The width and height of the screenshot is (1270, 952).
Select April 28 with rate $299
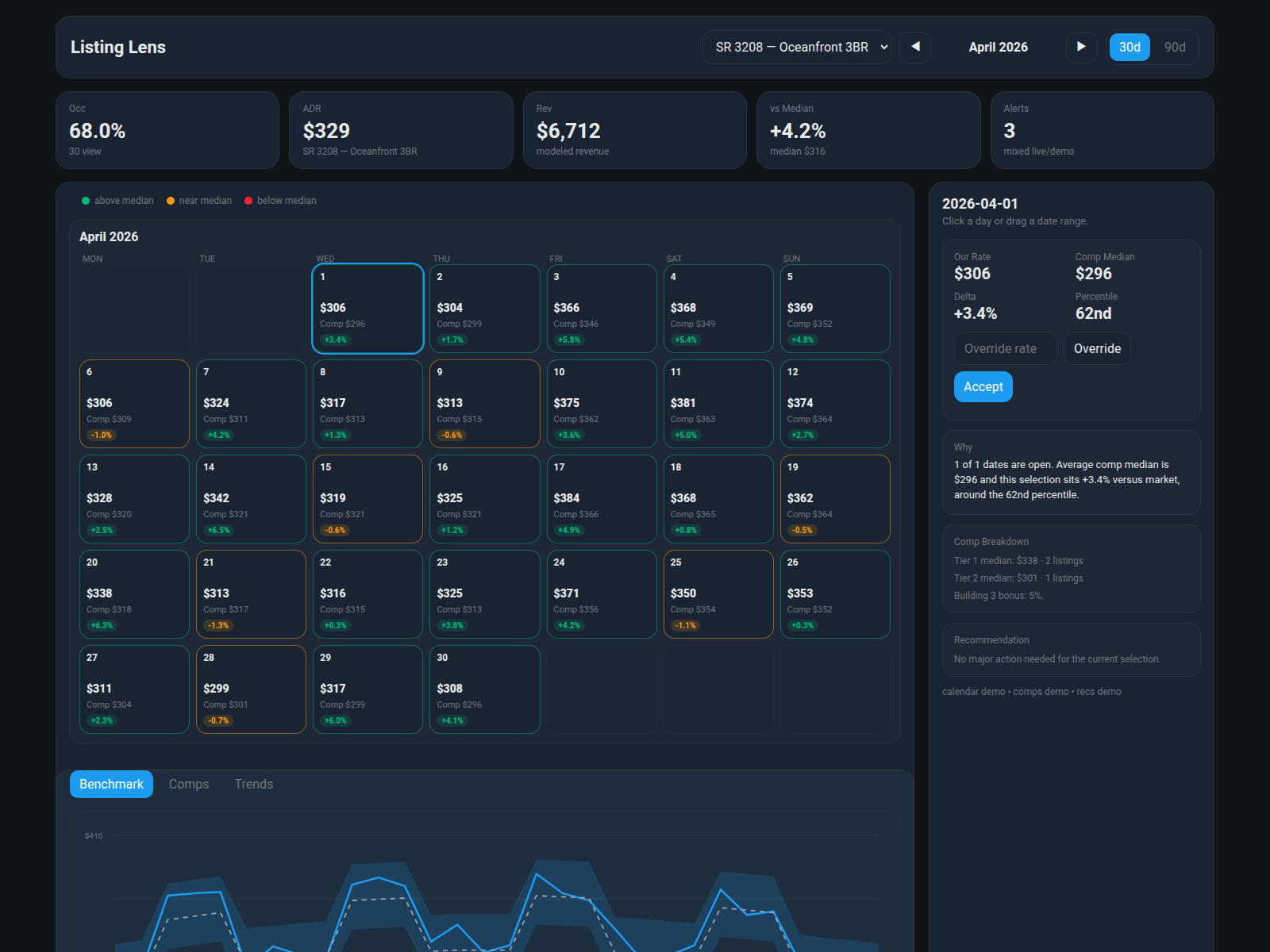coord(251,689)
